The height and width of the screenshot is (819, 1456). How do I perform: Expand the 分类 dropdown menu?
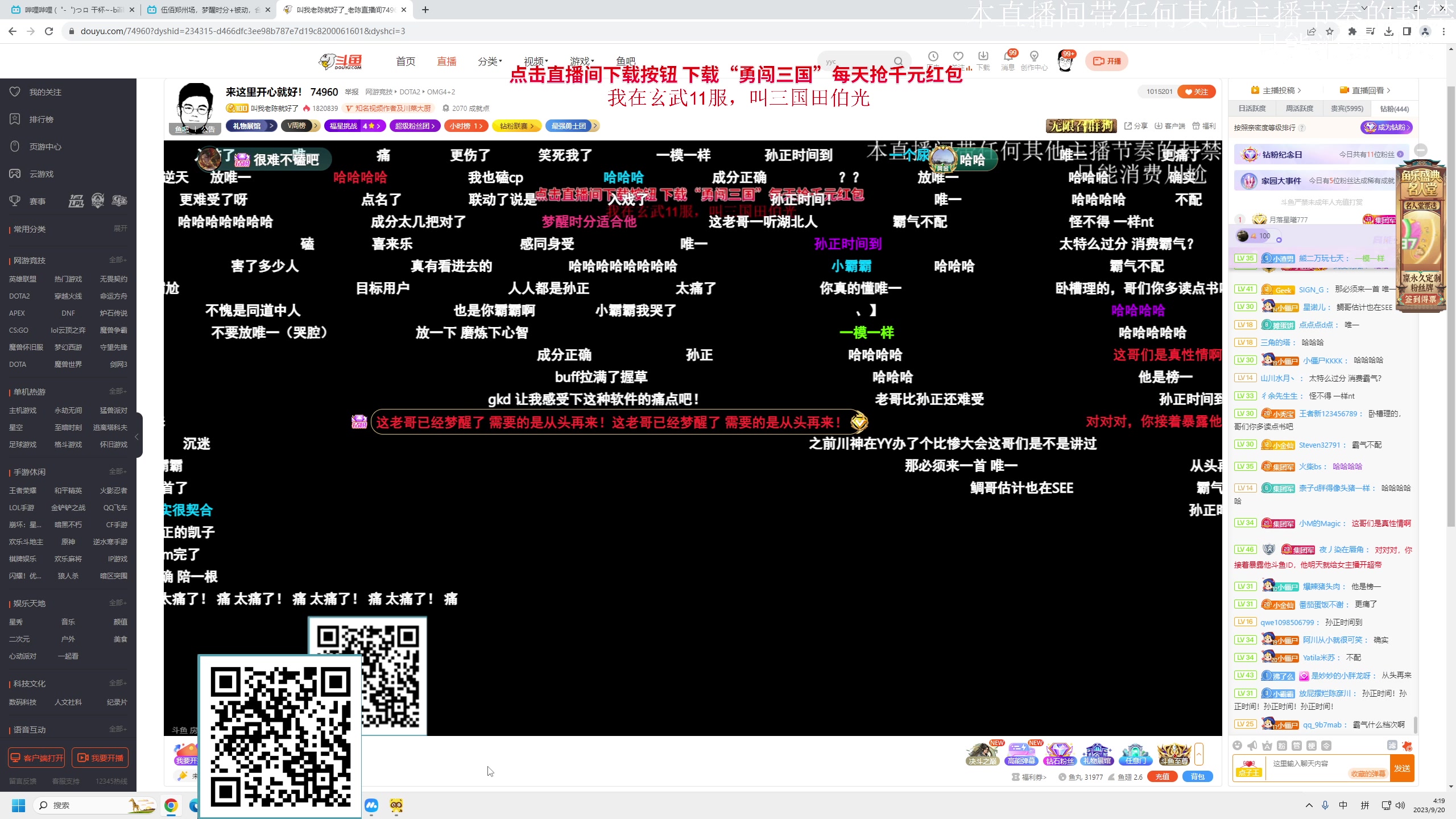click(x=489, y=61)
